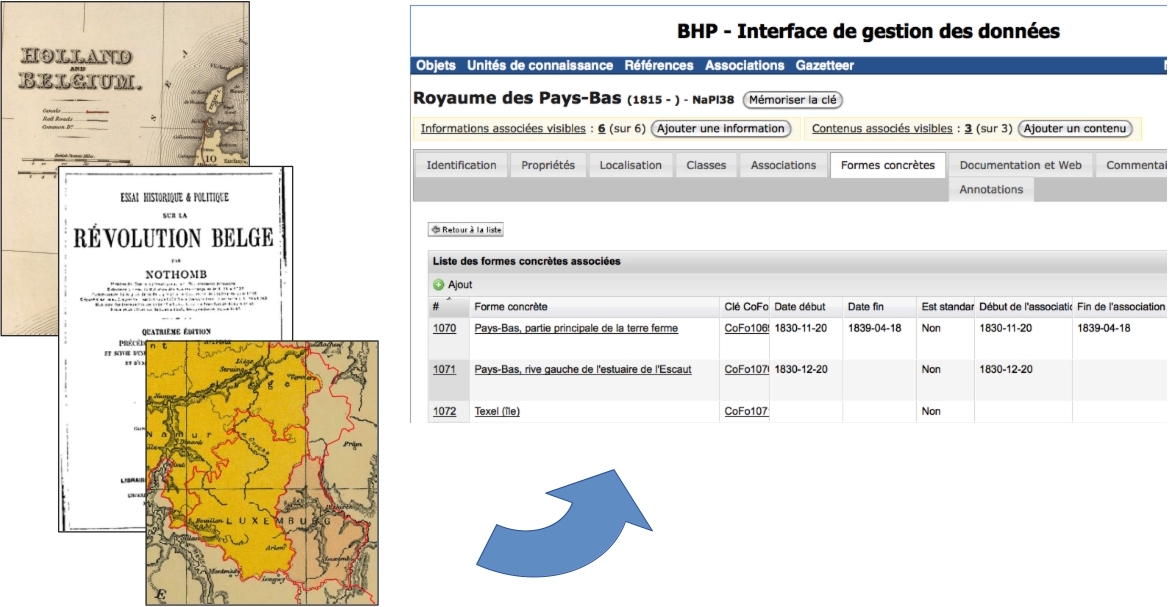Open the Annotations tab
The width and height of the screenshot is (1171, 607).
click(991, 190)
